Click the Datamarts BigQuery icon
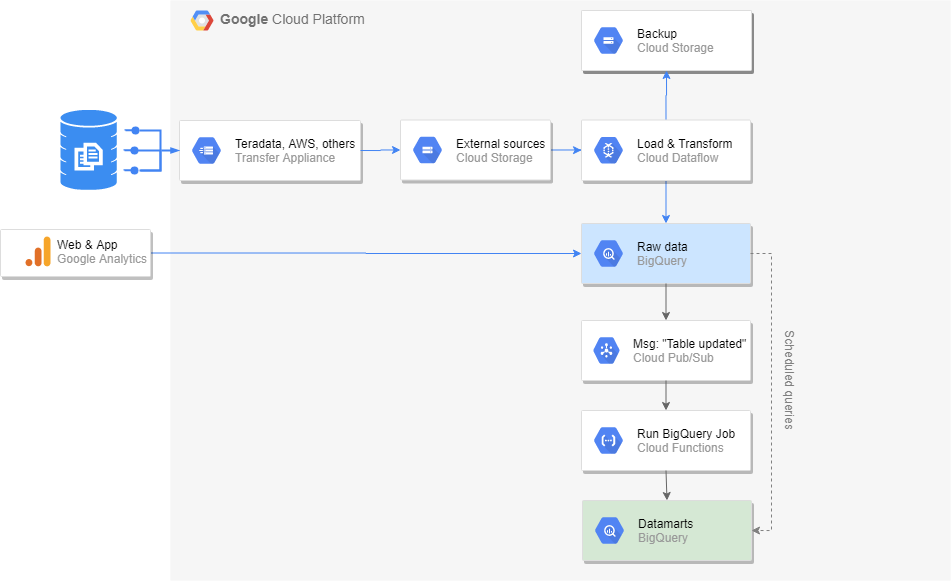This screenshot has width=952, height=582. pos(608,531)
